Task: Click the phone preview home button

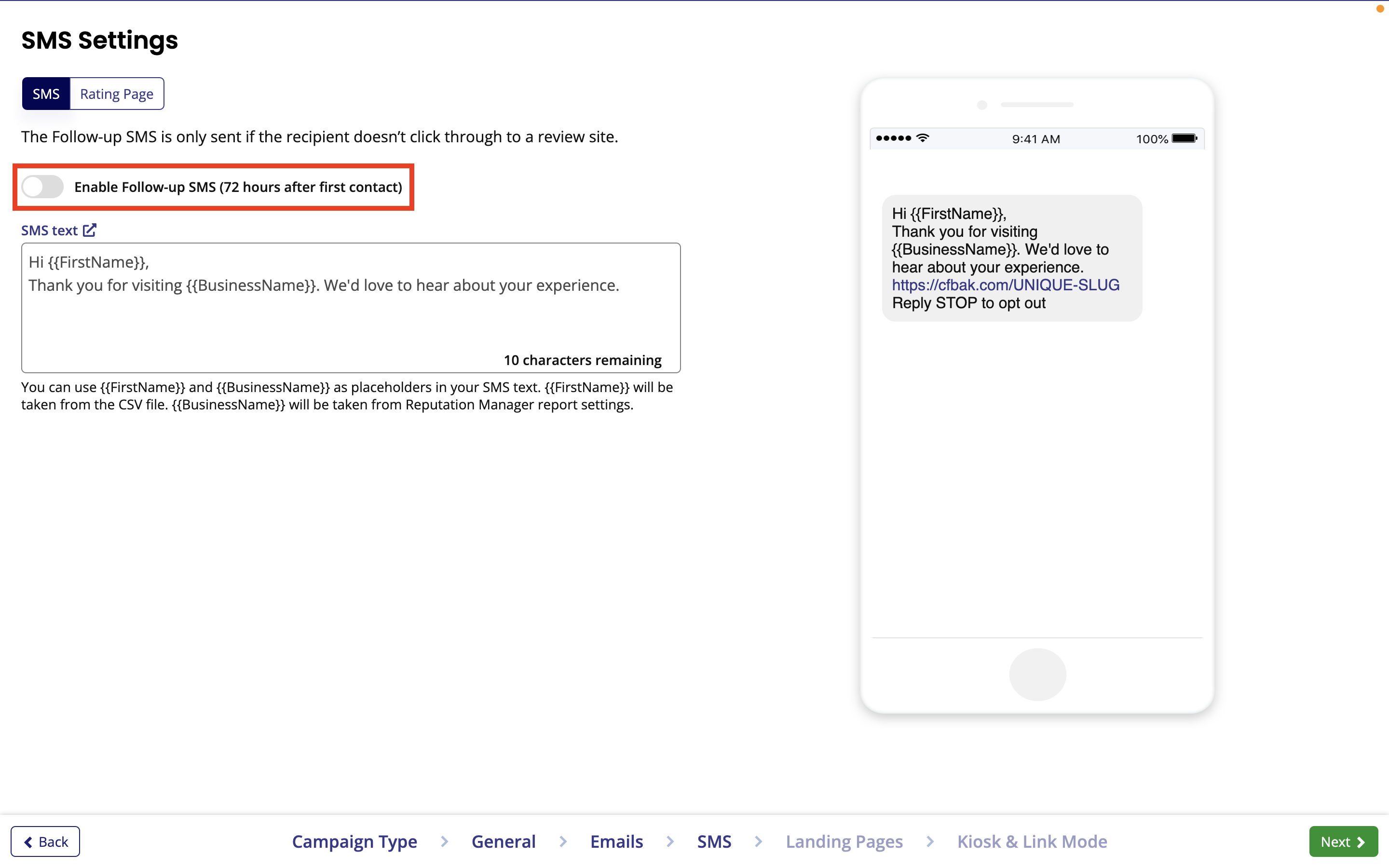Action: pyautogui.click(x=1038, y=675)
